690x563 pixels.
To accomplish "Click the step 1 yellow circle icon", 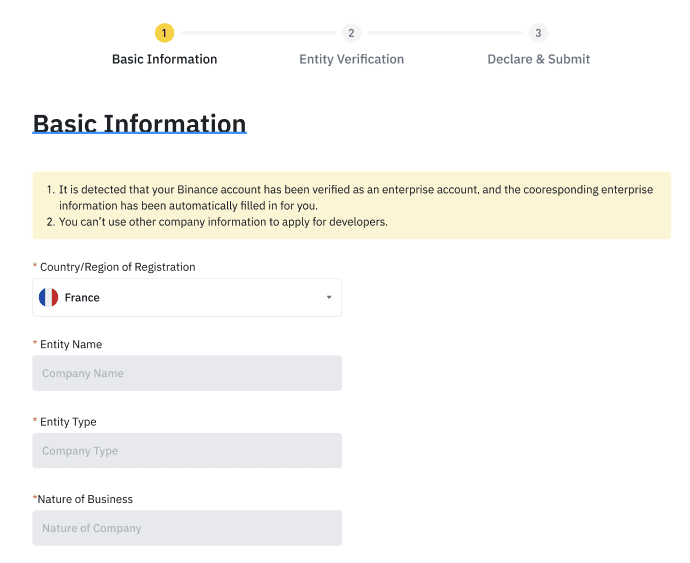I will (164, 33).
